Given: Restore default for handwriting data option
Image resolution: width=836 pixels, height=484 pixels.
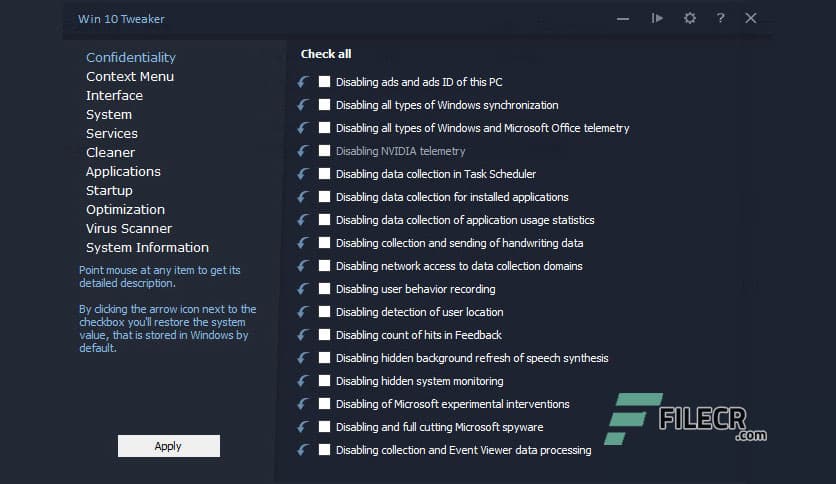Looking at the screenshot, I should tap(303, 243).
